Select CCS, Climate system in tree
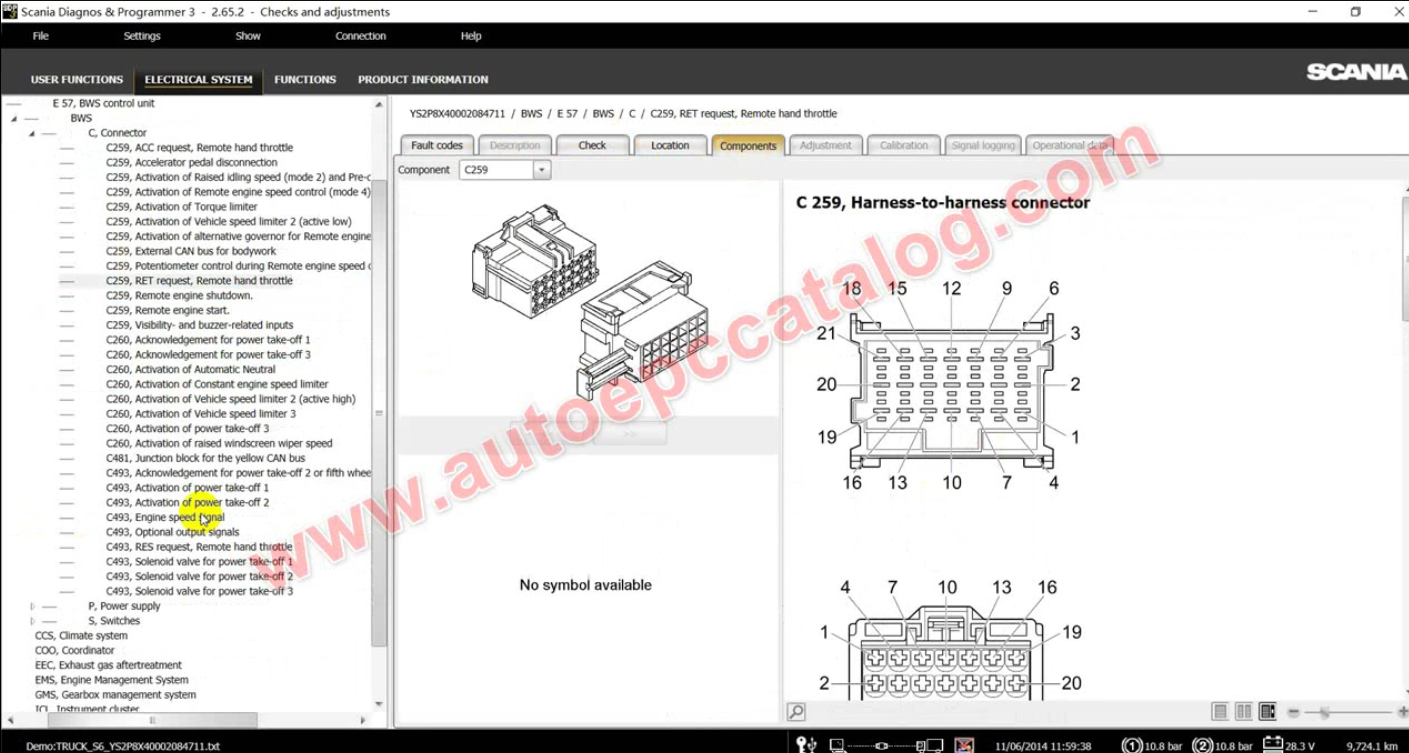Image resolution: width=1409 pixels, height=753 pixels. [x=81, y=635]
